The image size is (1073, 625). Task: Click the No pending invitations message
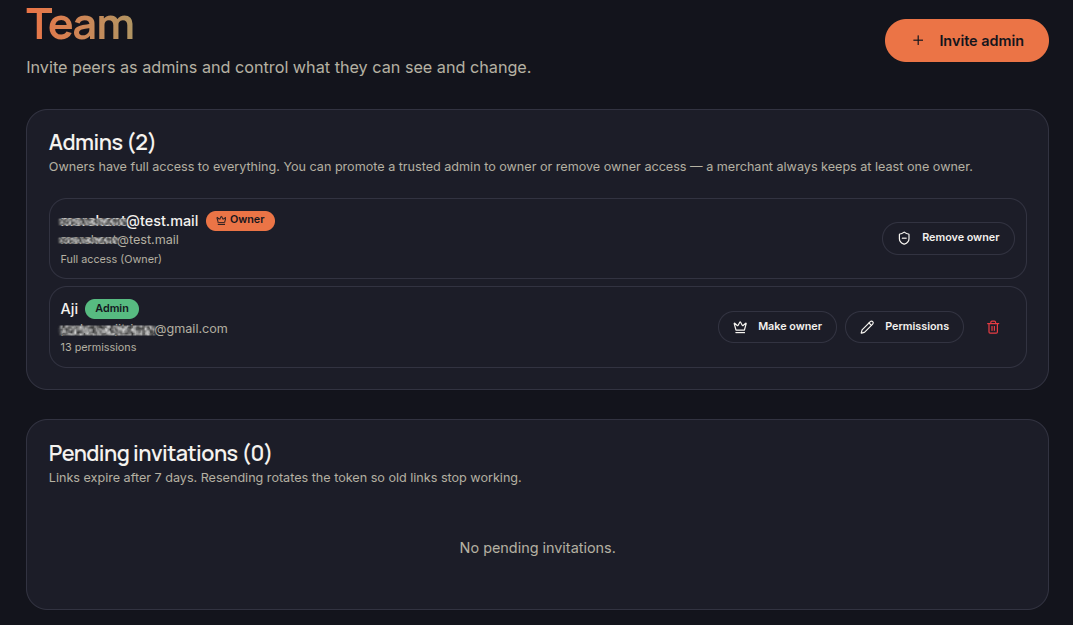(x=537, y=548)
